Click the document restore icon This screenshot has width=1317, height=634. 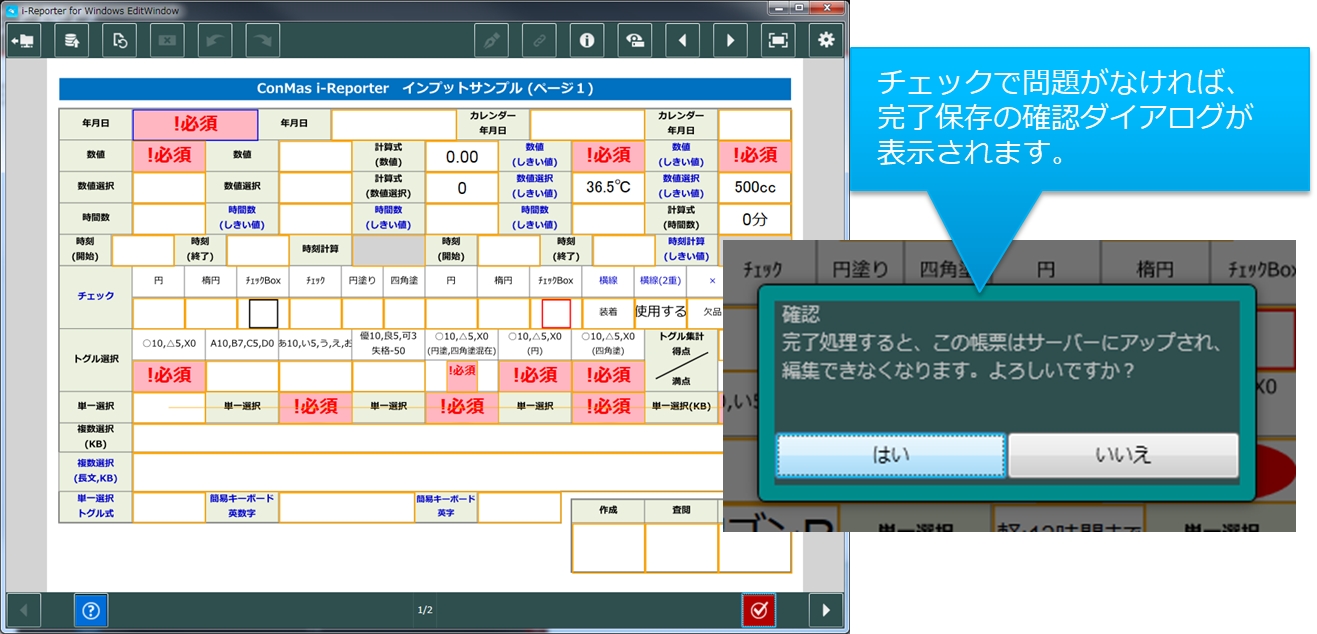click(120, 40)
